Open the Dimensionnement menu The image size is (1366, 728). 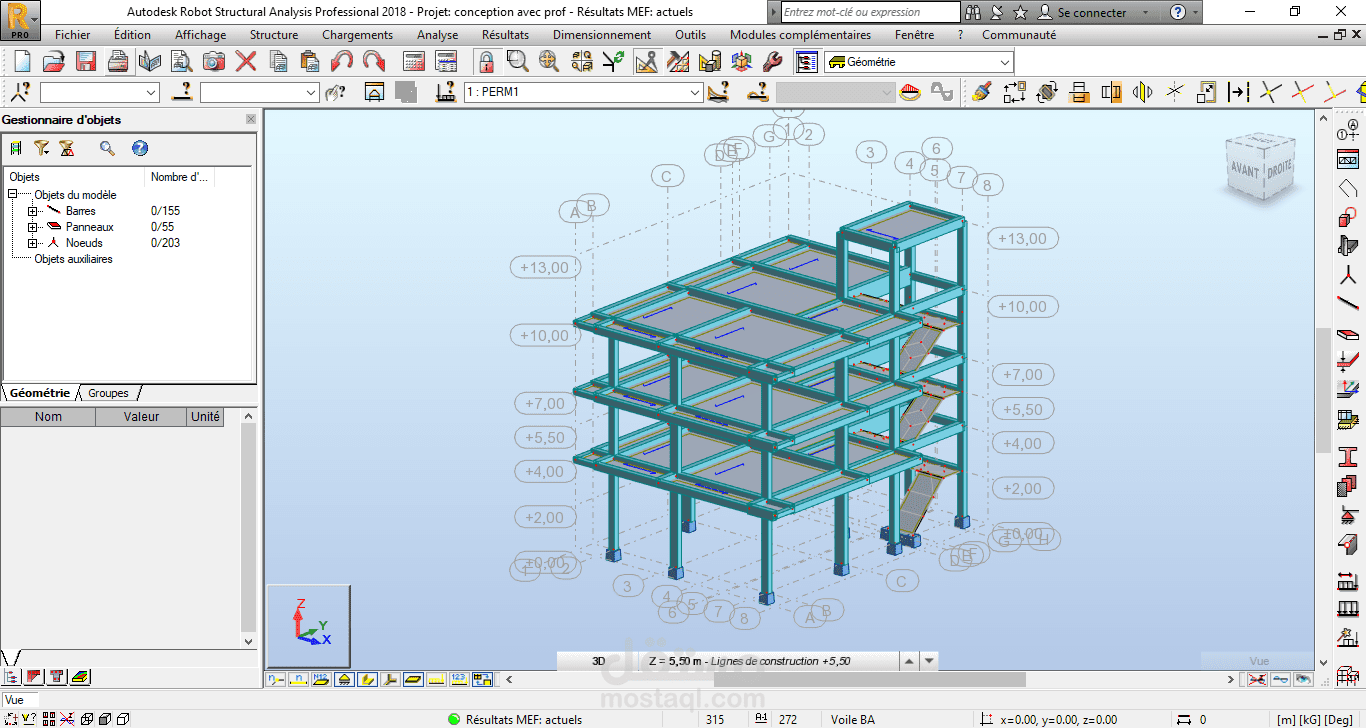[x=602, y=34]
